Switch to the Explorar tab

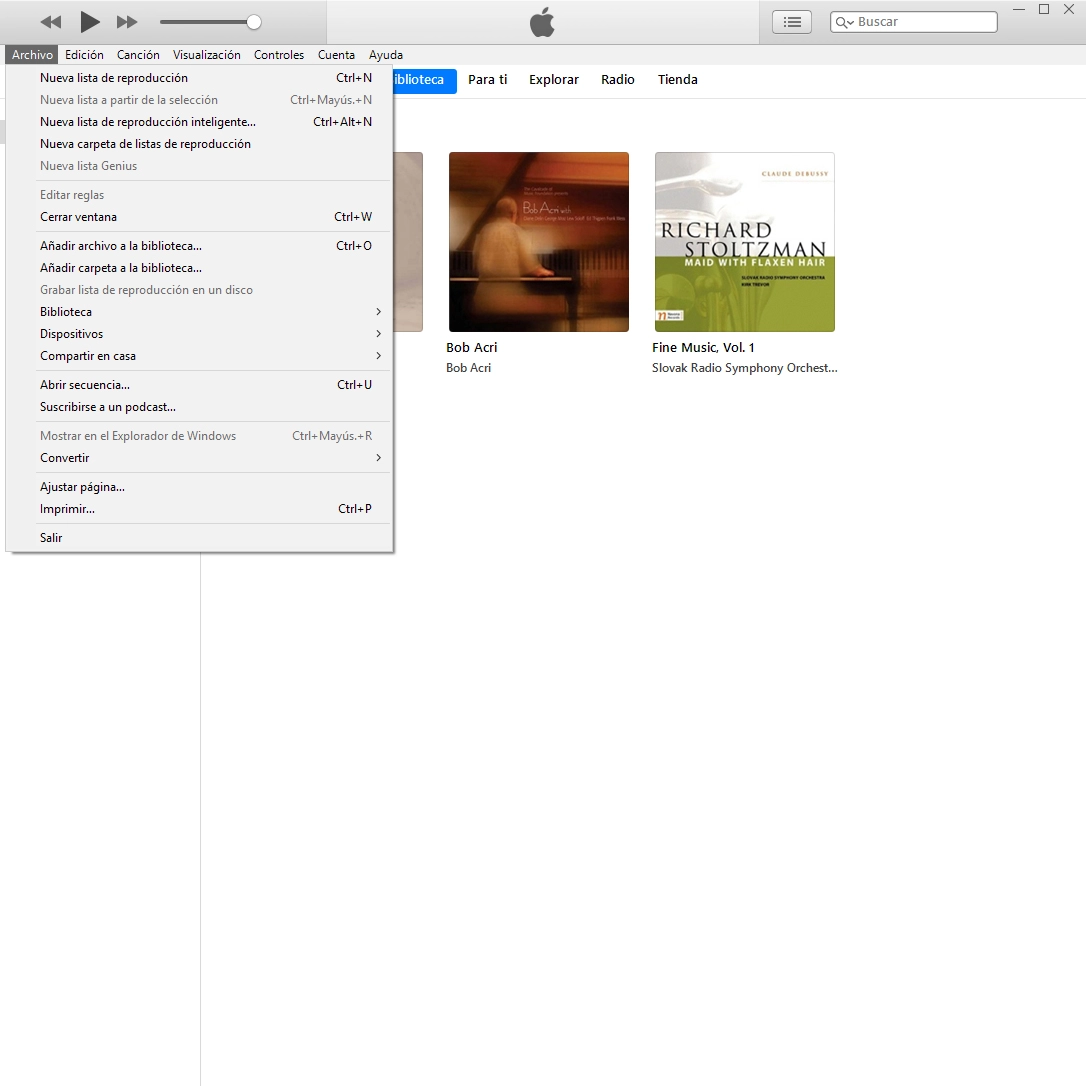click(553, 79)
